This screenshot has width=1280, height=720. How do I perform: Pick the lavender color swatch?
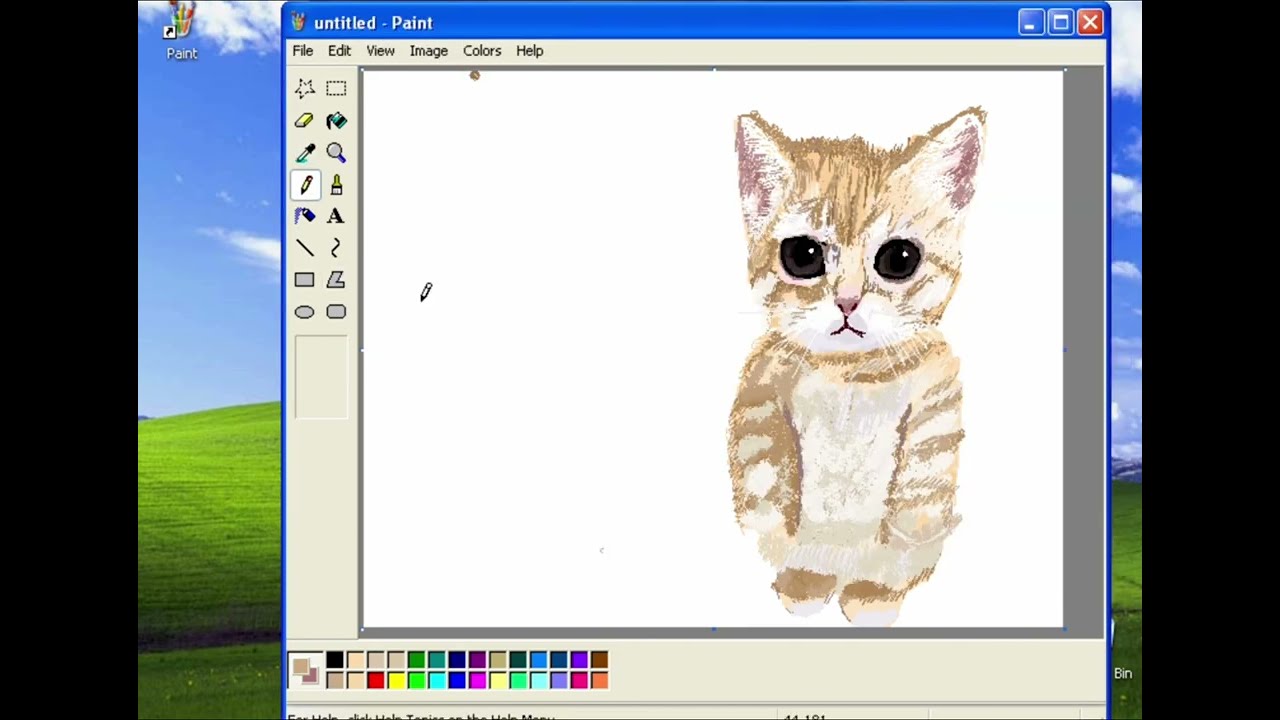point(559,680)
